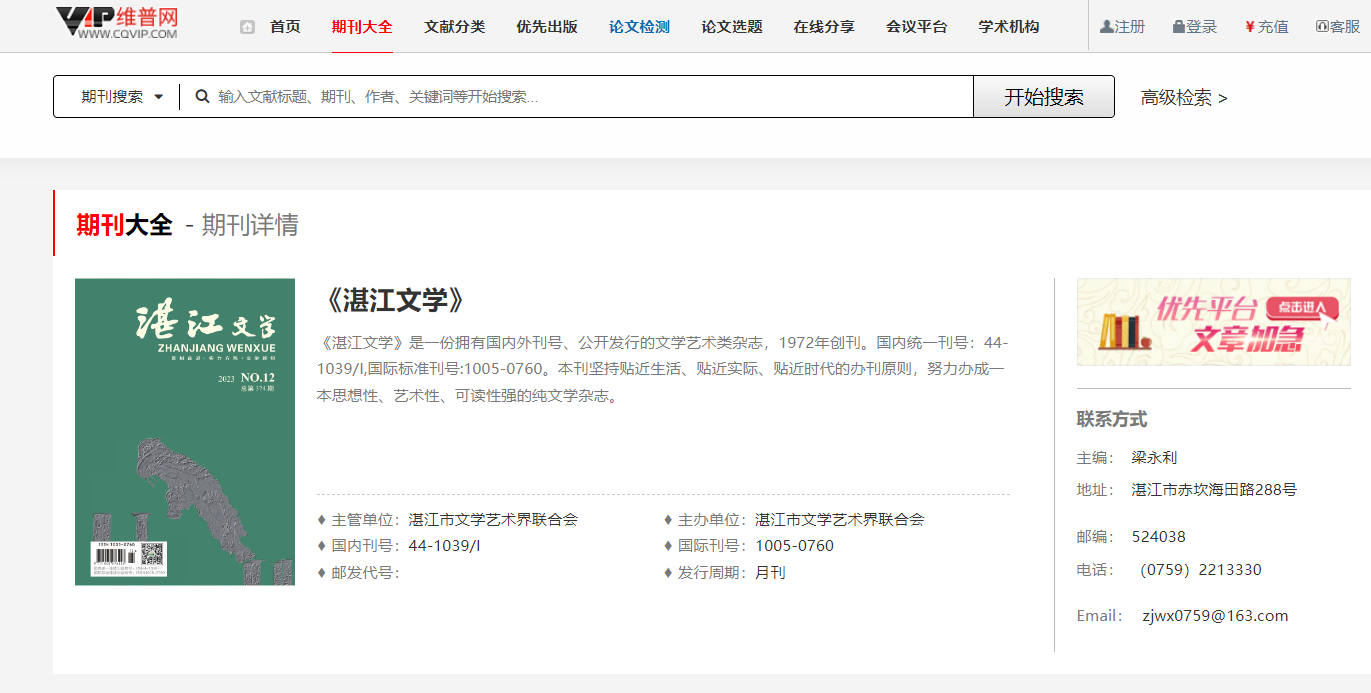The height and width of the screenshot is (693, 1371).
Task: Click address 湛江市赤坎海田路288号
Action: (1214, 490)
